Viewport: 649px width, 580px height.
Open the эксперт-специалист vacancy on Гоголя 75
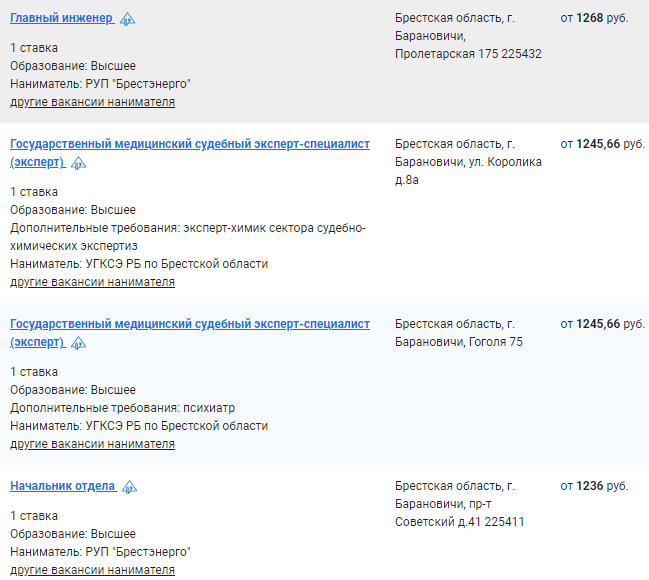tap(190, 333)
